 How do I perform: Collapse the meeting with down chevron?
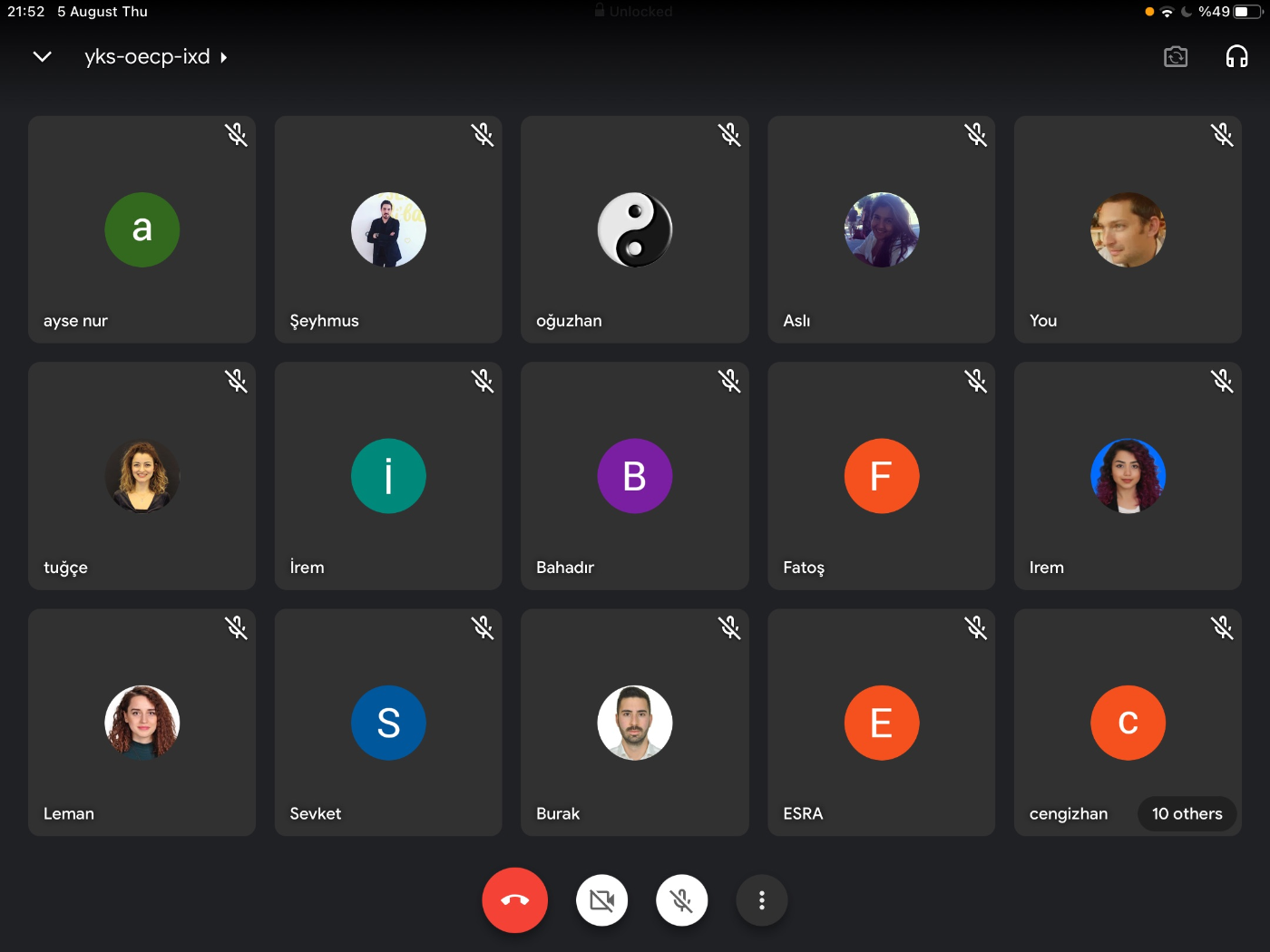(x=42, y=57)
